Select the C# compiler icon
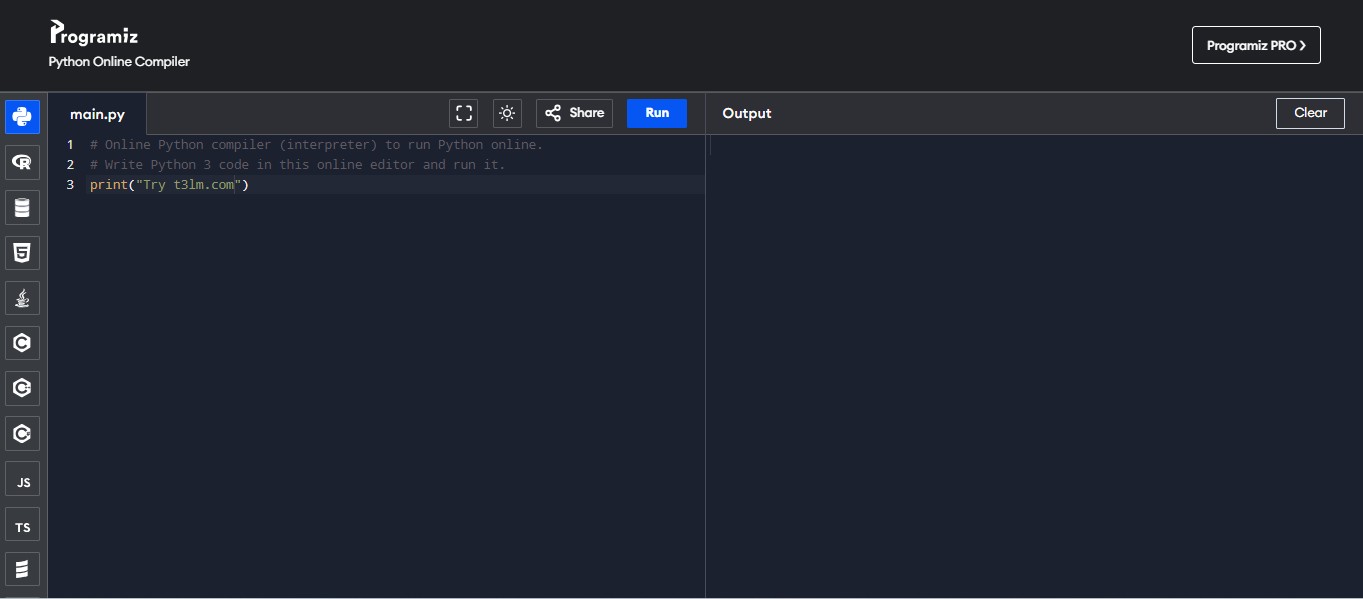The image size is (1363, 599). pyautogui.click(x=22, y=433)
